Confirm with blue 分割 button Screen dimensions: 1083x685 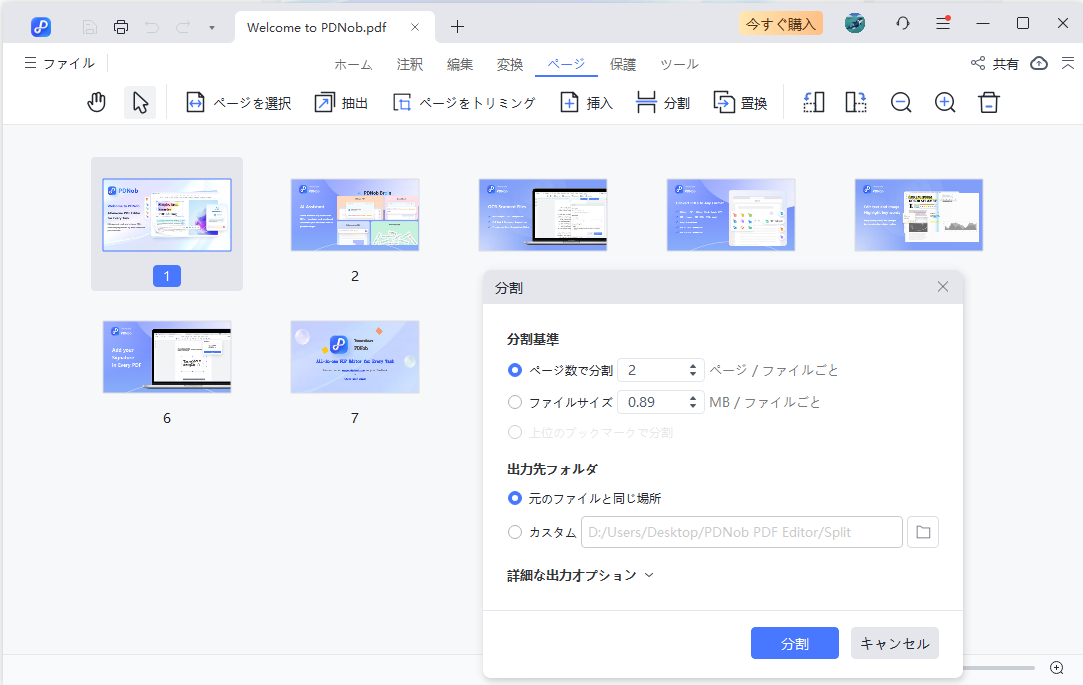(795, 643)
